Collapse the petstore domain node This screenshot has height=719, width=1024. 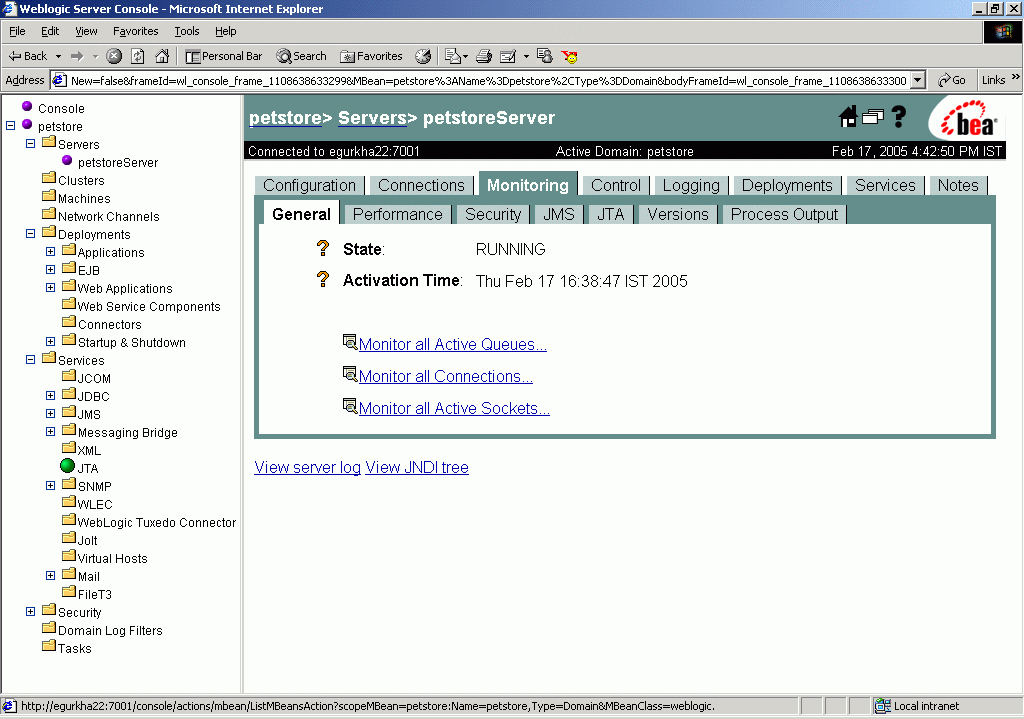click(10, 125)
